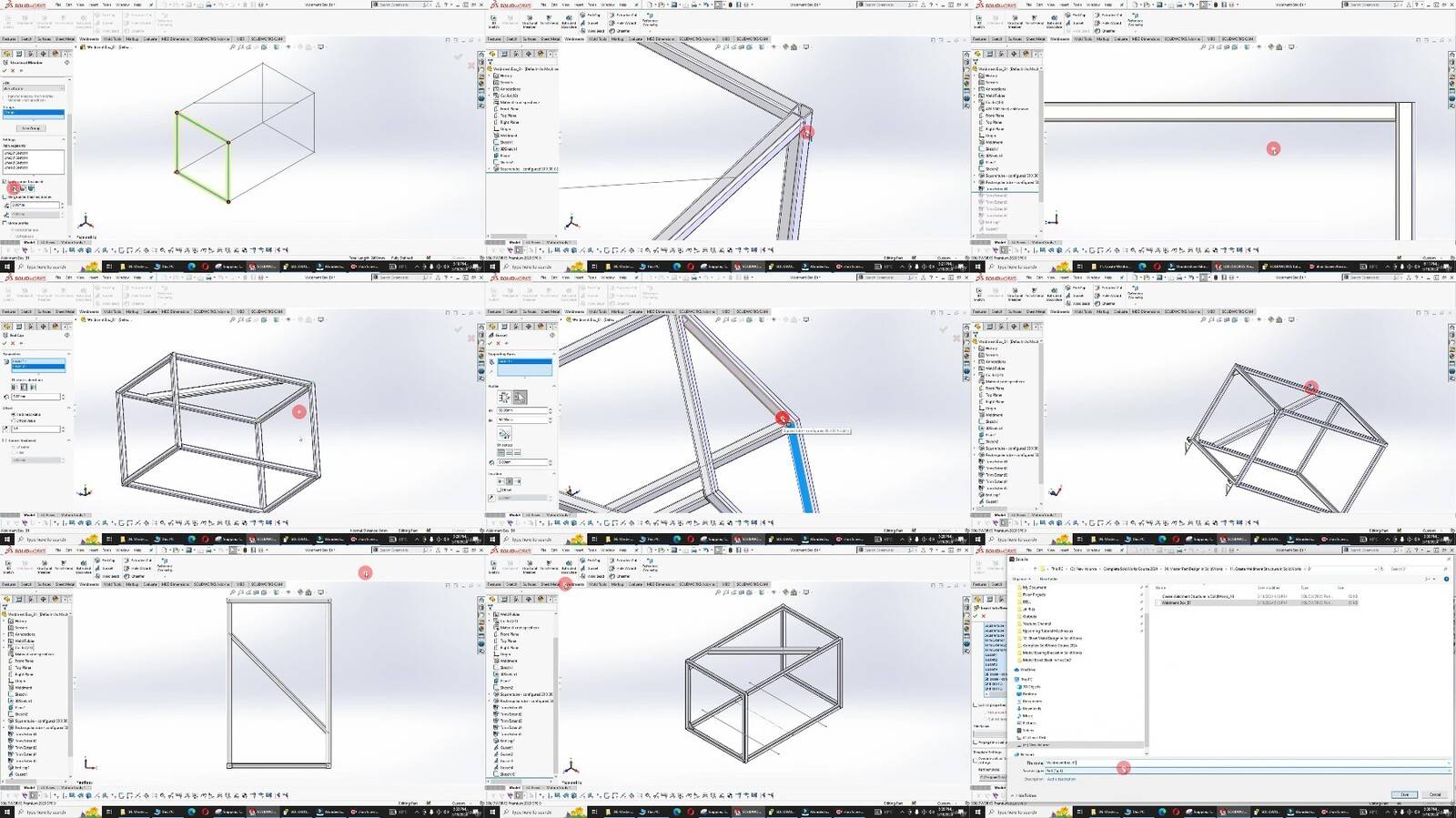Cancel the Gusset PropertyManager with the red X
The image size is (1456, 818).
(499, 343)
